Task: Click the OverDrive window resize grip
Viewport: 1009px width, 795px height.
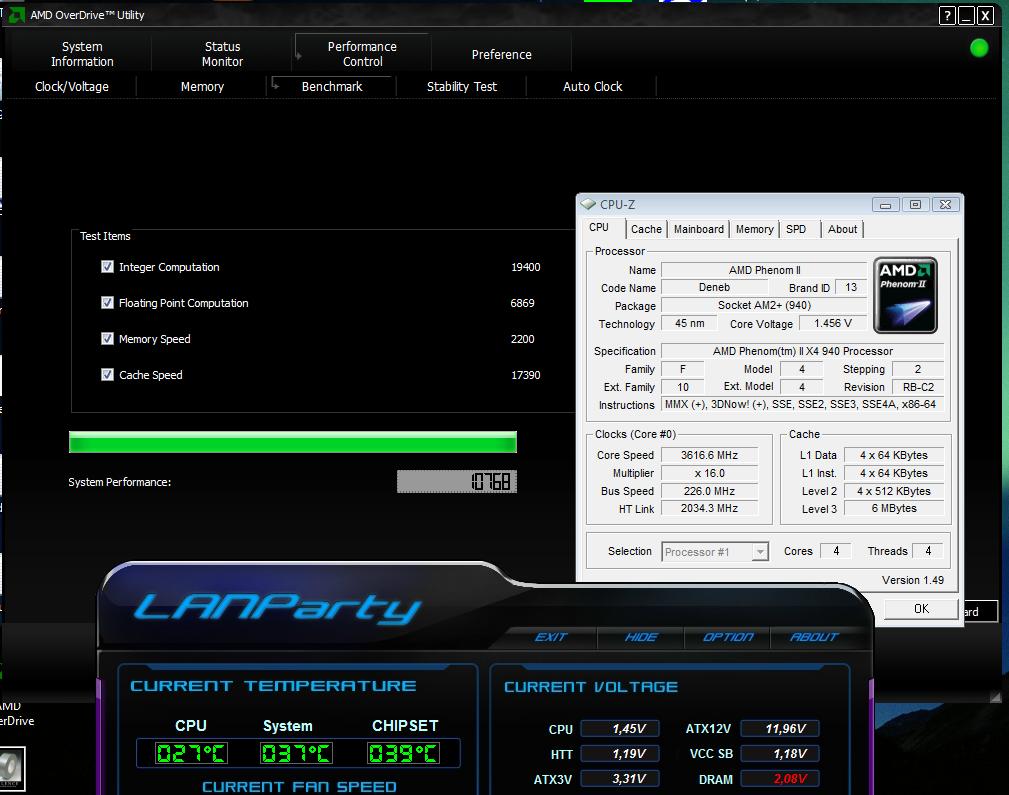Action: (x=995, y=697)
